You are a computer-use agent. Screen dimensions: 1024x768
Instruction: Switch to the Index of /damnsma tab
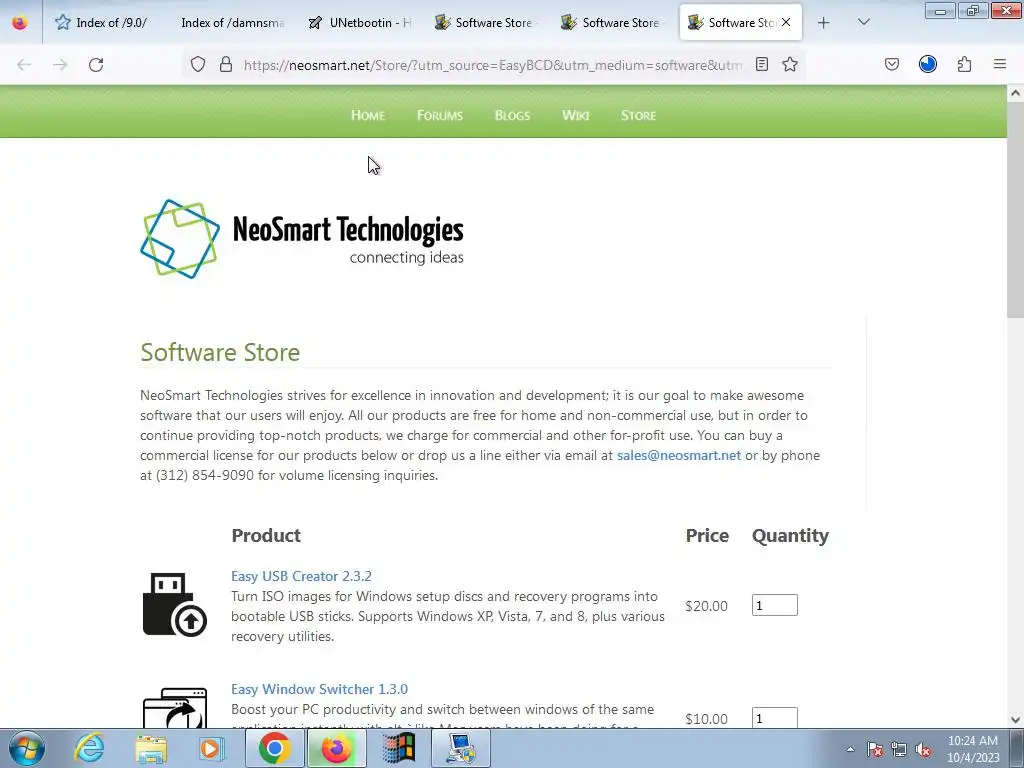pos(232,23)
